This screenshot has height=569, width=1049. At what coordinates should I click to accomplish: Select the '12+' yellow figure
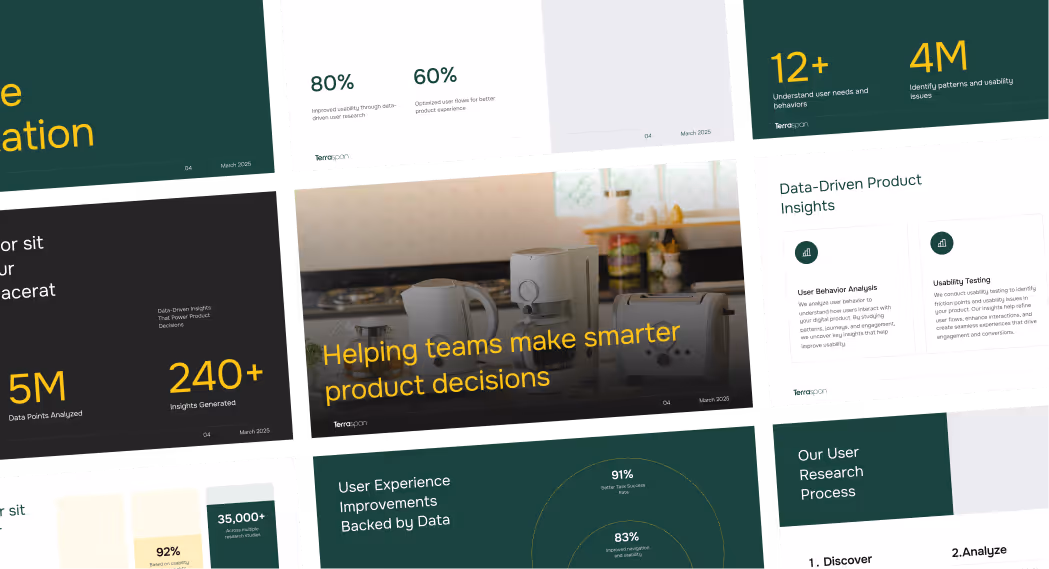click(800, 68)
